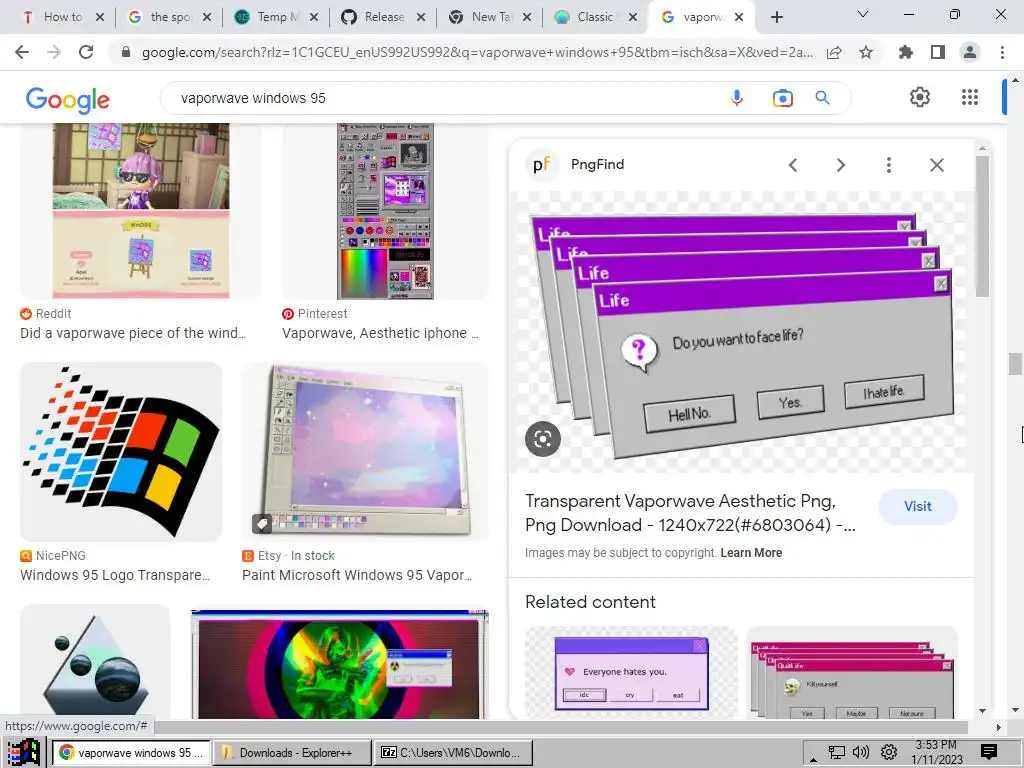Close the vaporwave search tab
This screenshot has width=1024, height=768.
coord(739,18)
